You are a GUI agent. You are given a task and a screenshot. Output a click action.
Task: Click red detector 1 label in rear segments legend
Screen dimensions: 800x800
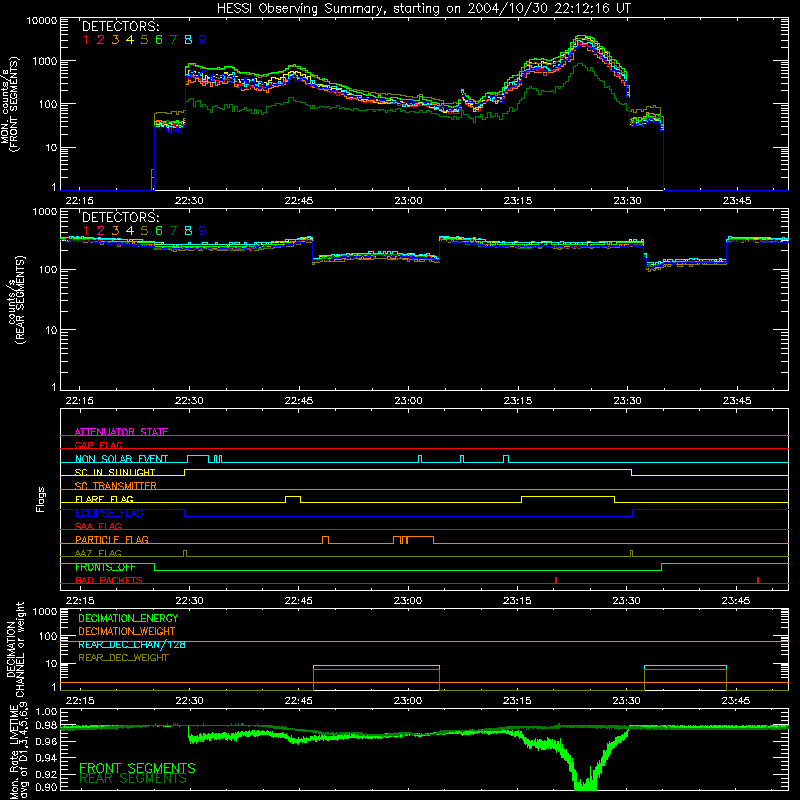86,231
